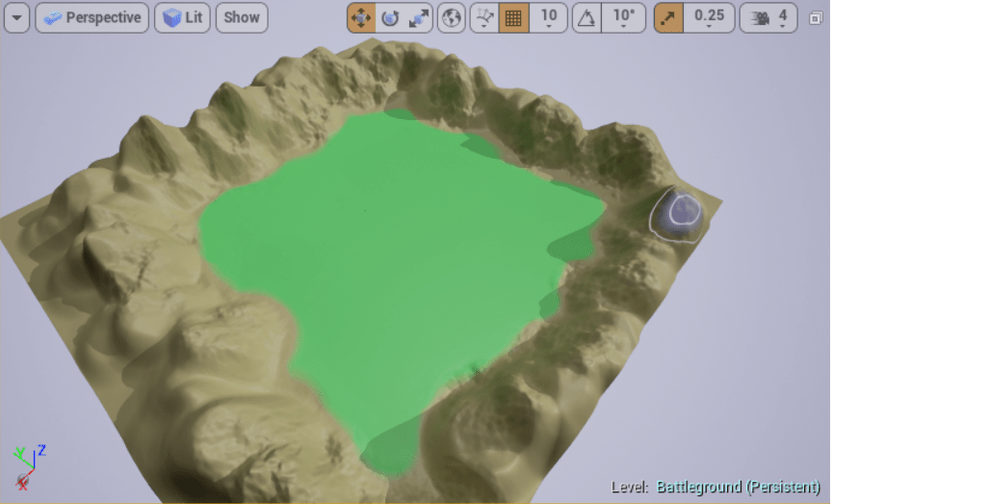Toggle rotation snapping angle icon

click(587, 18)
